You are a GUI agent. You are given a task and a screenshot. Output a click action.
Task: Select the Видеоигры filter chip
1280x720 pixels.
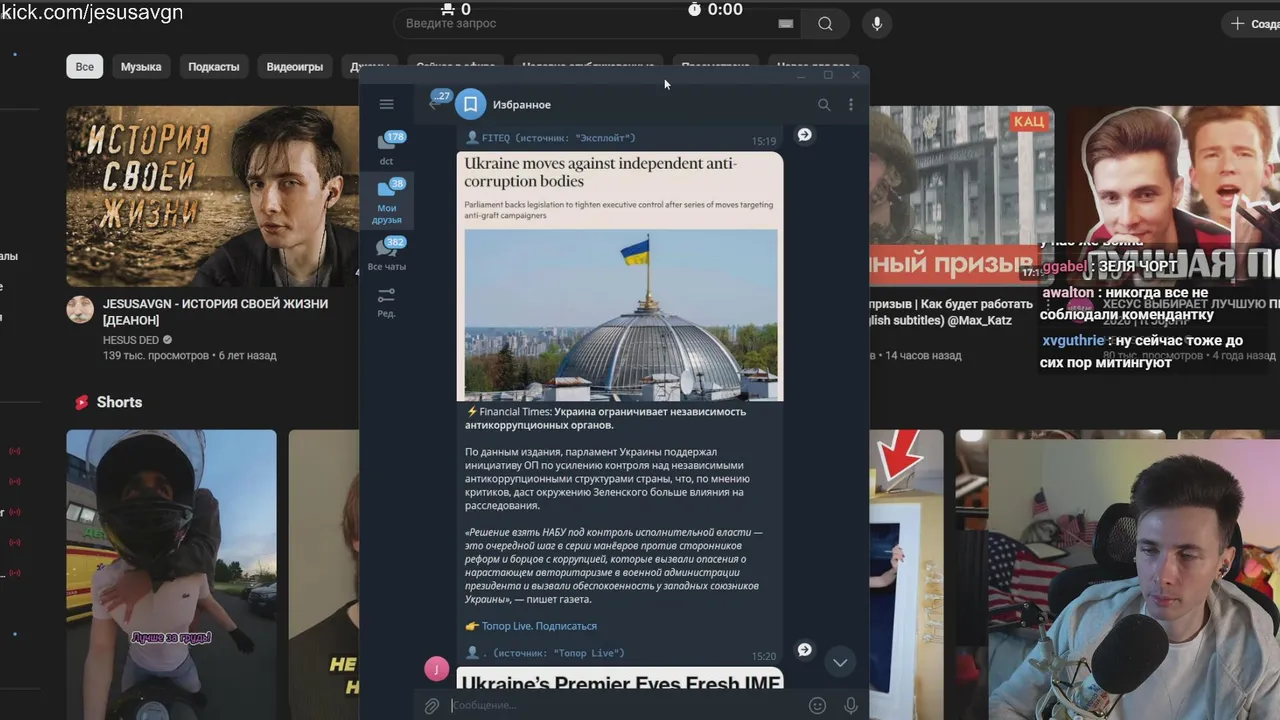coord(295,67)
